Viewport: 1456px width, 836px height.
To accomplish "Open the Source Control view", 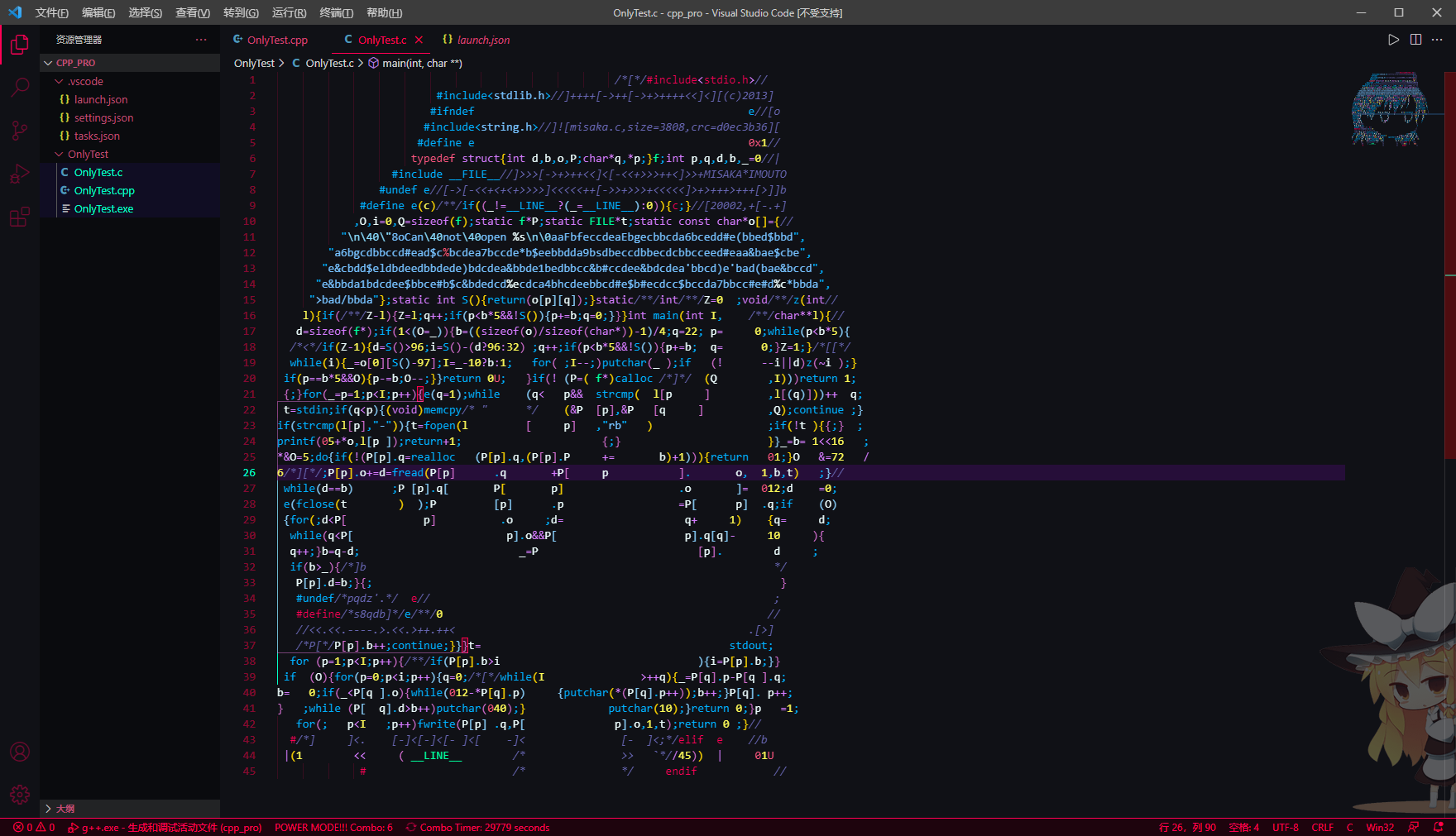I will point(20,131).
